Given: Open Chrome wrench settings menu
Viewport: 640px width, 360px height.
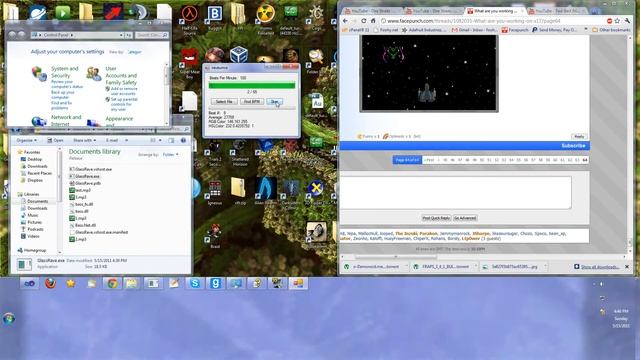Looking at the screenshot, I should tap(627, 21).
